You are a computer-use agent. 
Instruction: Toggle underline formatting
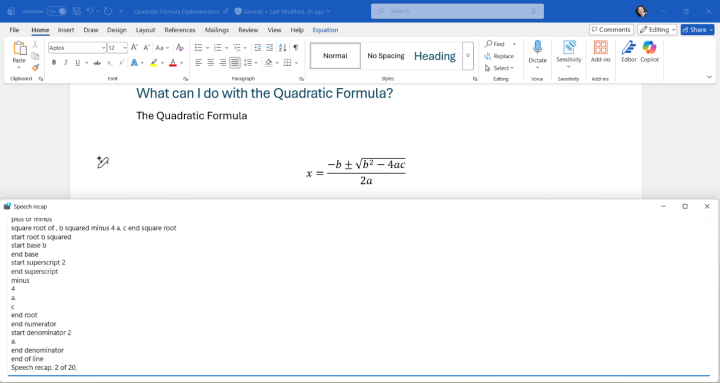[x=78, y=63]
